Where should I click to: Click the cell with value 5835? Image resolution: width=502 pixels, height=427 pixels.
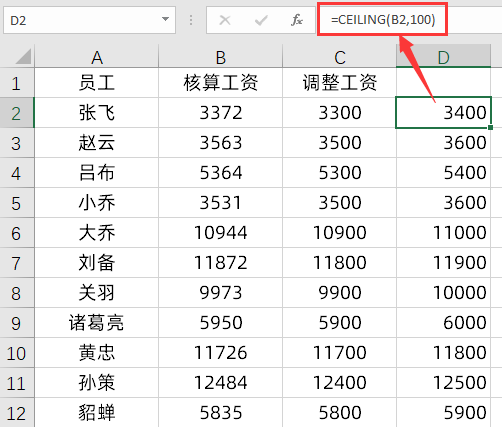(220, 413)
